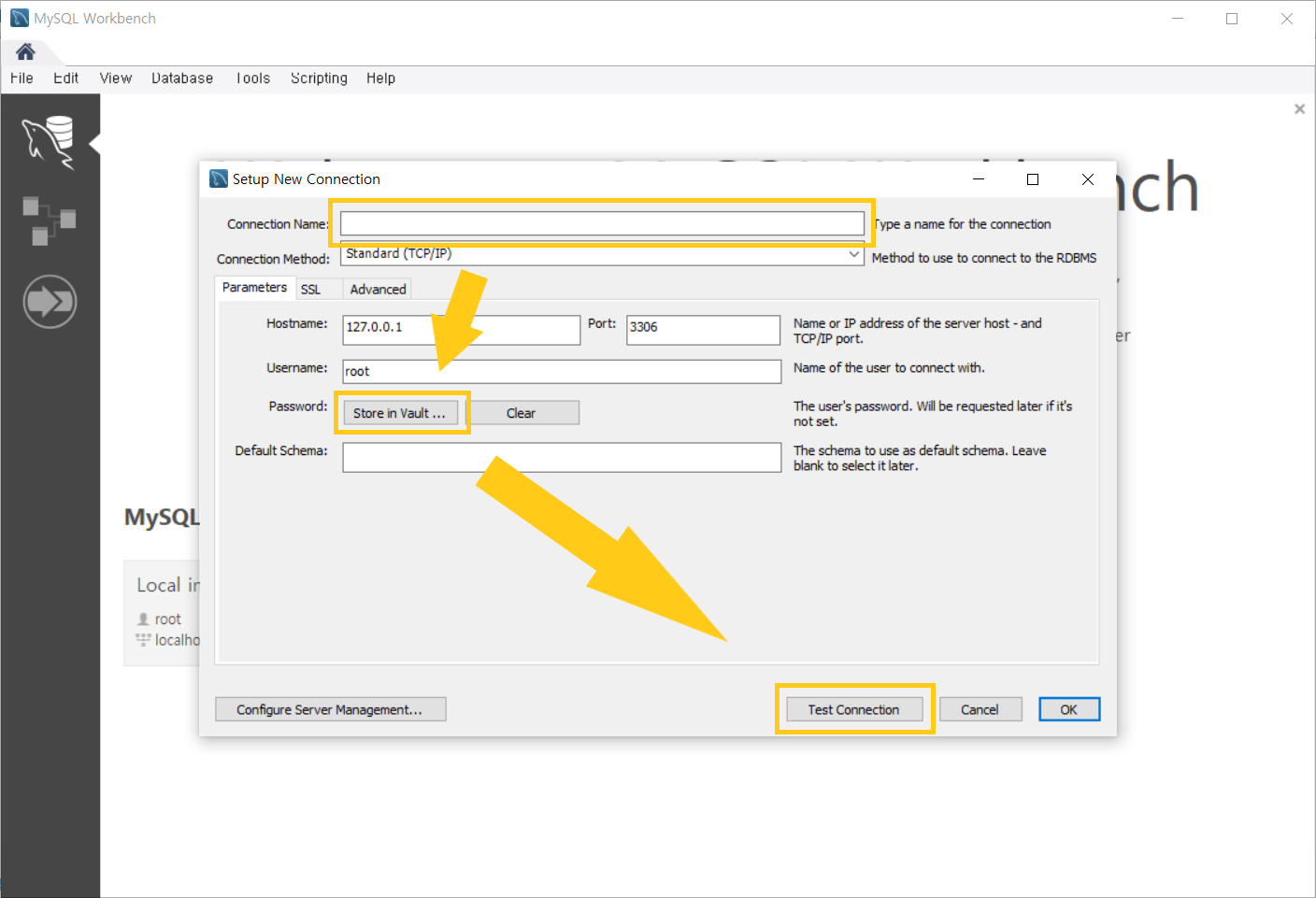Switch to the Advanced tab
This screenshot has width=1316, height=898.
pos(378,290)
